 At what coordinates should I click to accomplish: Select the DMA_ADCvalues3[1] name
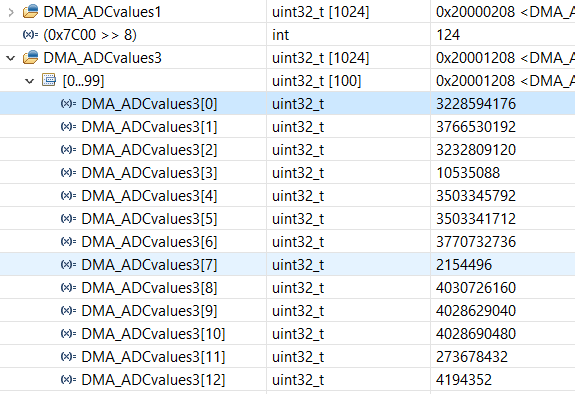[149, 127]
